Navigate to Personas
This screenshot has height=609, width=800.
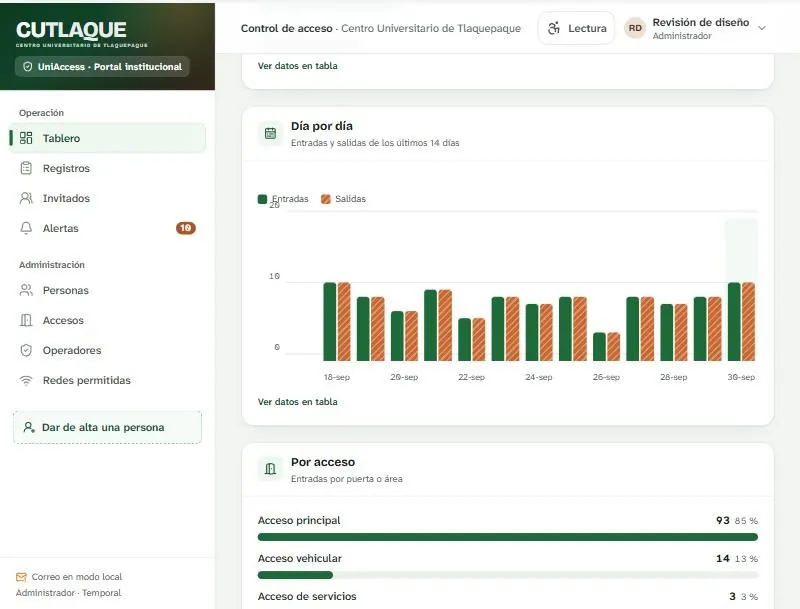[108, 290]
